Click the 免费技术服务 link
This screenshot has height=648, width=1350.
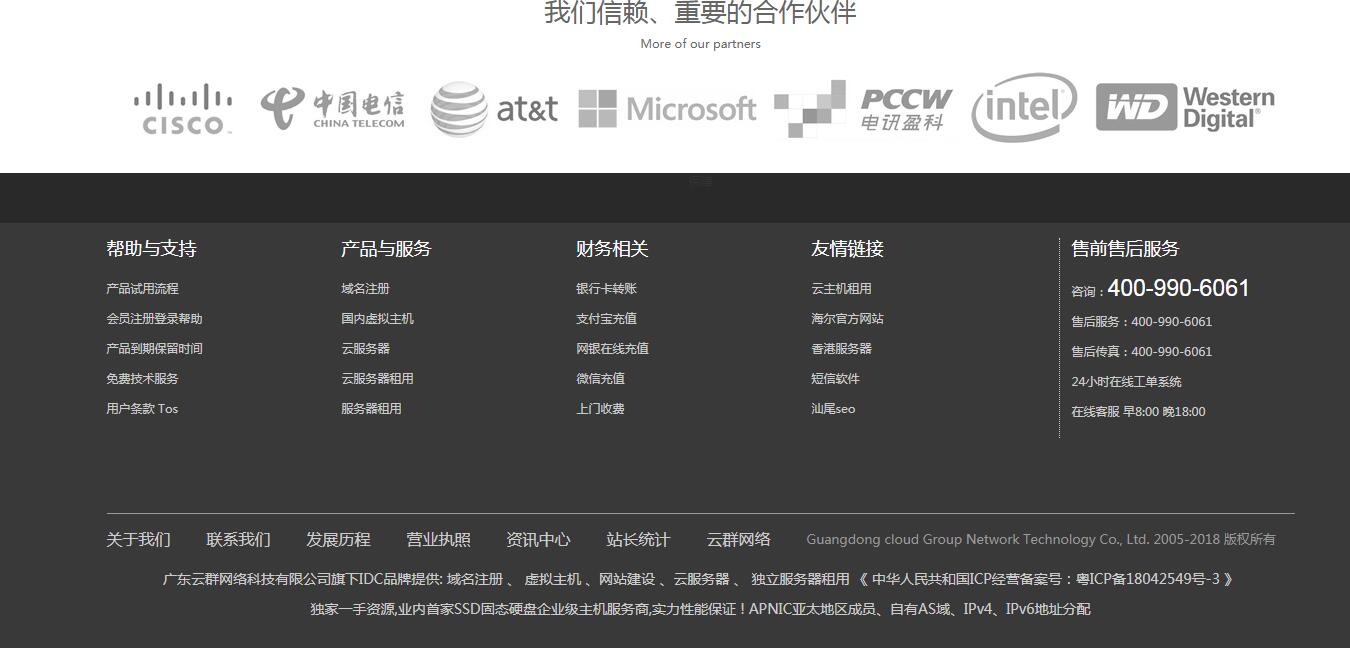(x=142, y=379)
